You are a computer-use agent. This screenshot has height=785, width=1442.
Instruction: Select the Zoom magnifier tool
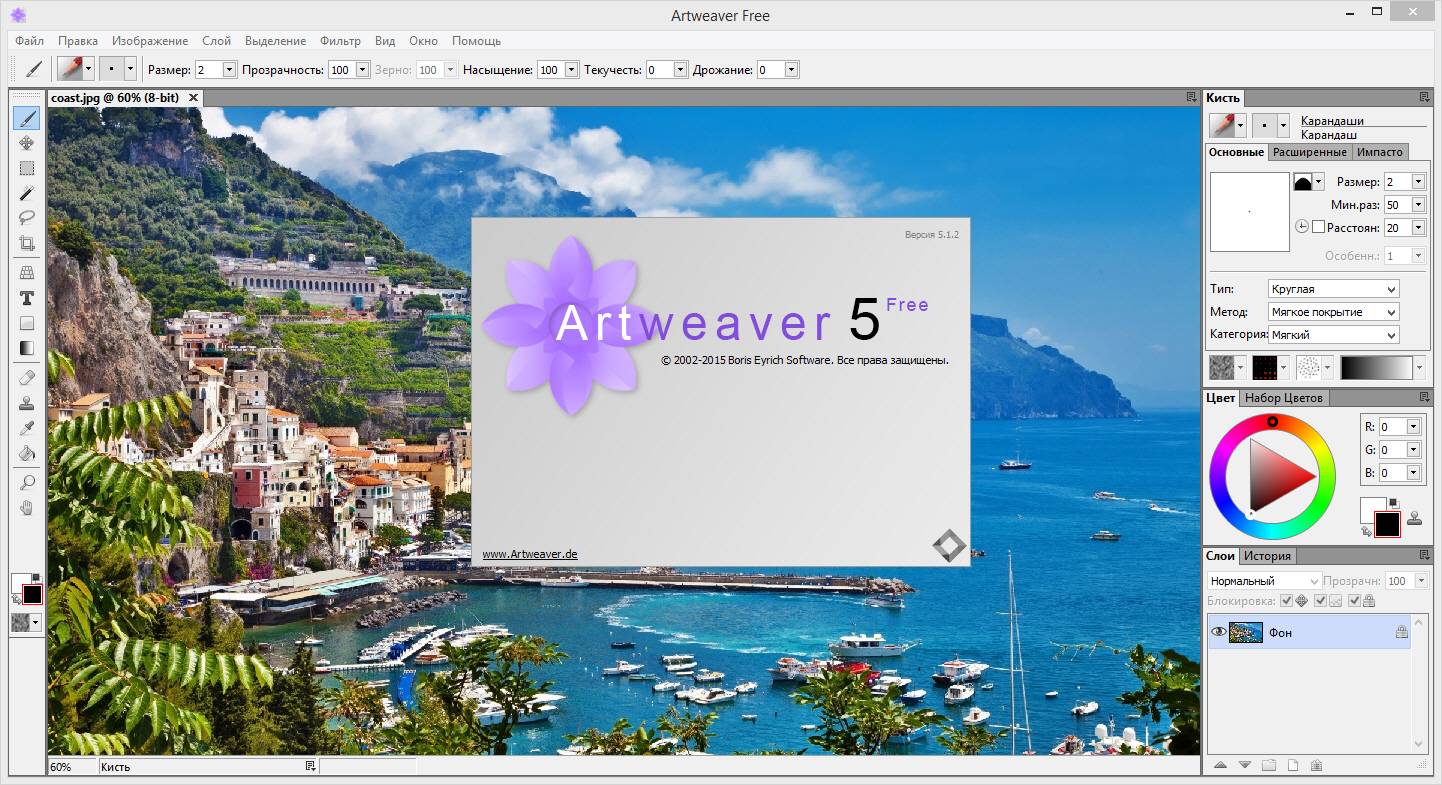click(27, 482)
